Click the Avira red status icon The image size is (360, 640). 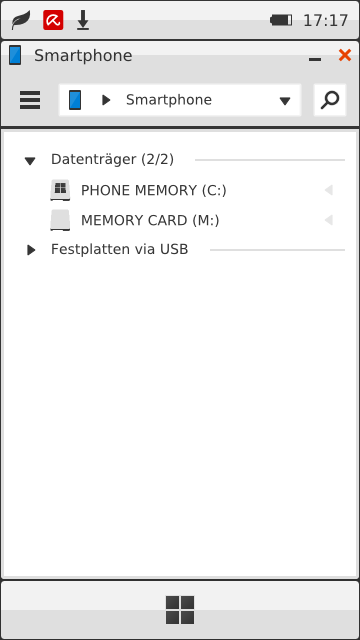pyautogui.click(x=53, y=20)
